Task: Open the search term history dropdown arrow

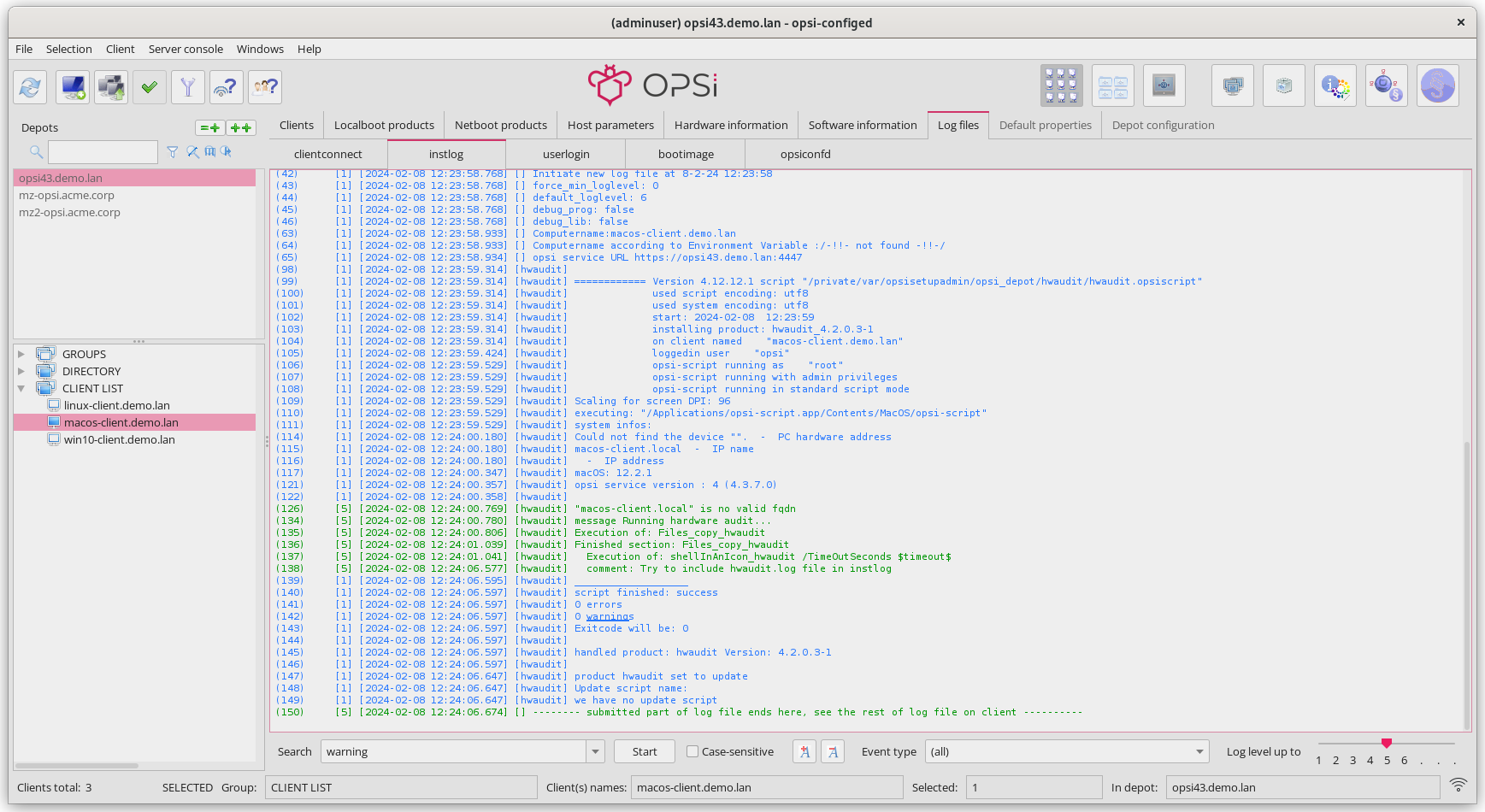Action: (x=595, y=751)
